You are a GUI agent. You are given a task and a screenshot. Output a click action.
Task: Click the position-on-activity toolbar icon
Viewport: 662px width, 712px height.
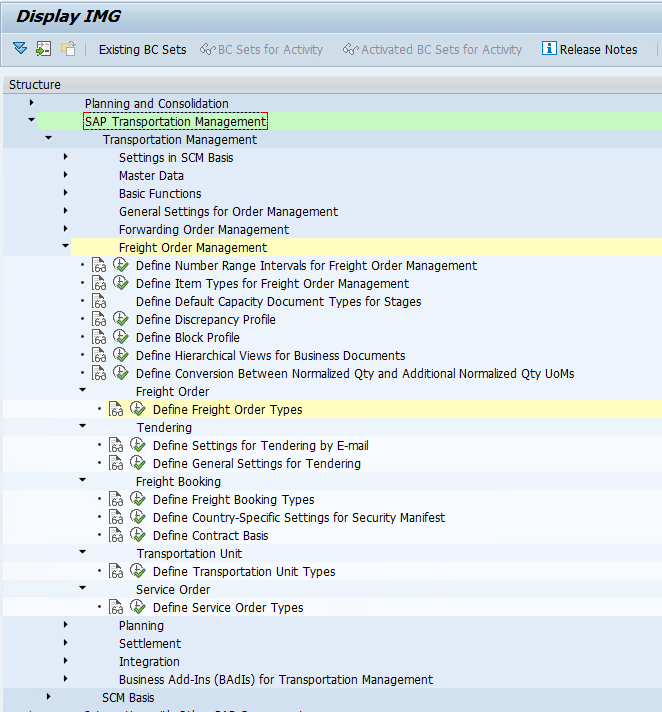pos(44,49)
